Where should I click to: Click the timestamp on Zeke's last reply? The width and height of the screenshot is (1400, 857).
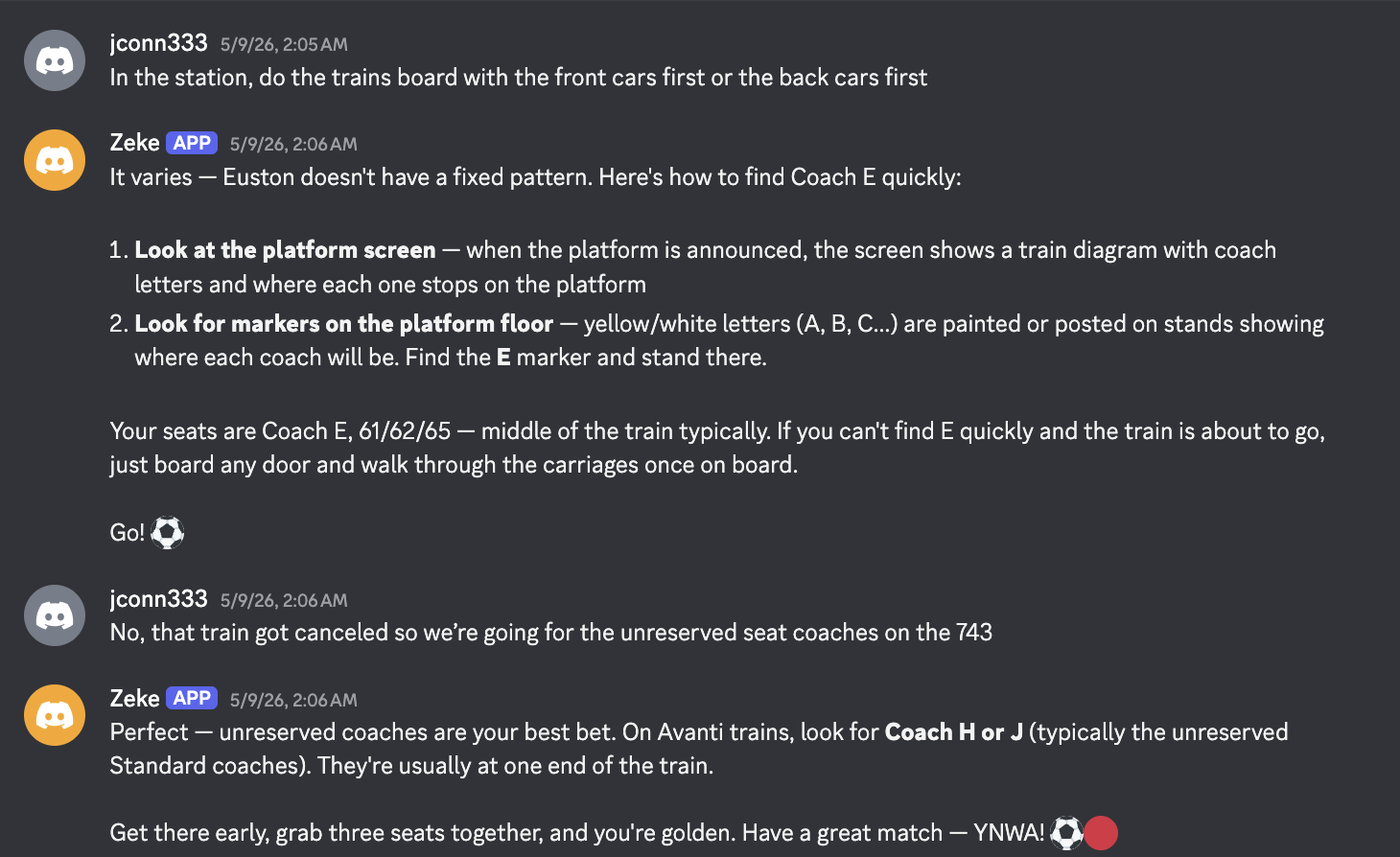[x=293, y=701]
